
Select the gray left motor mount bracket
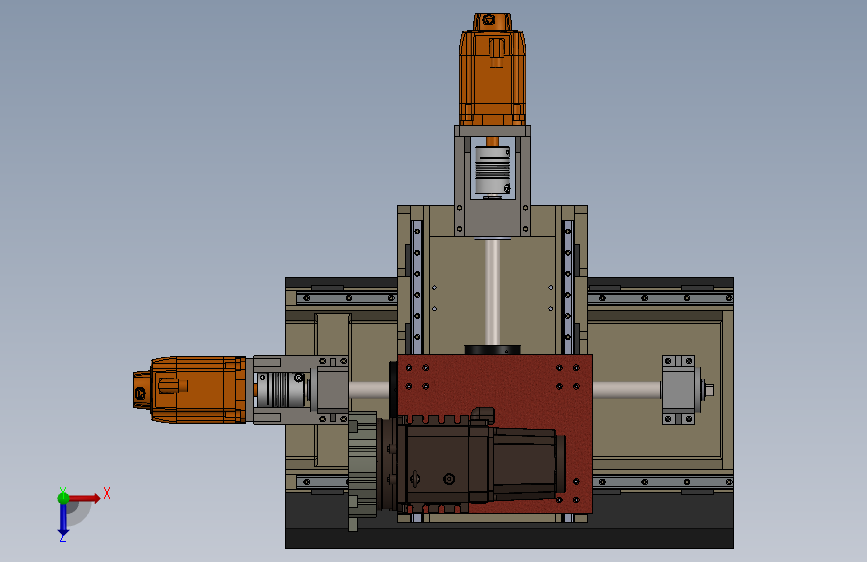tap(332, 390)
